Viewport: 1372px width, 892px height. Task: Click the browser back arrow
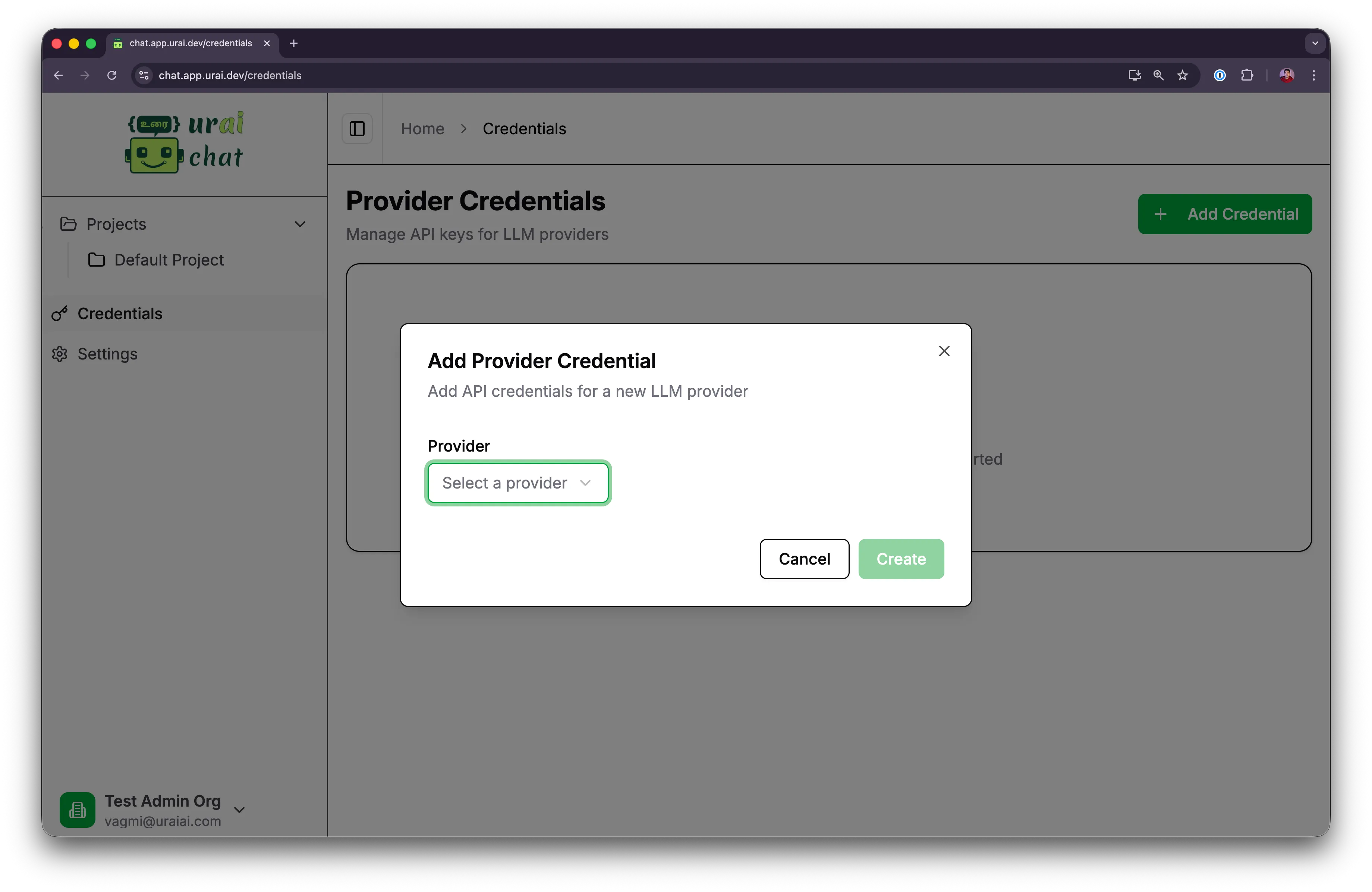pyautogui.click(x=58, y=76)
